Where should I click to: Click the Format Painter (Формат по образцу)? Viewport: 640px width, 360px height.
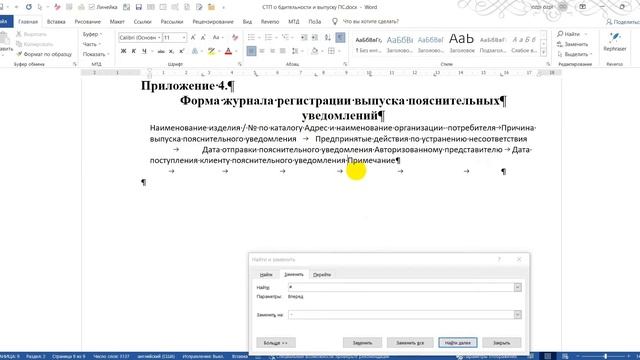[x=44, y=54]
